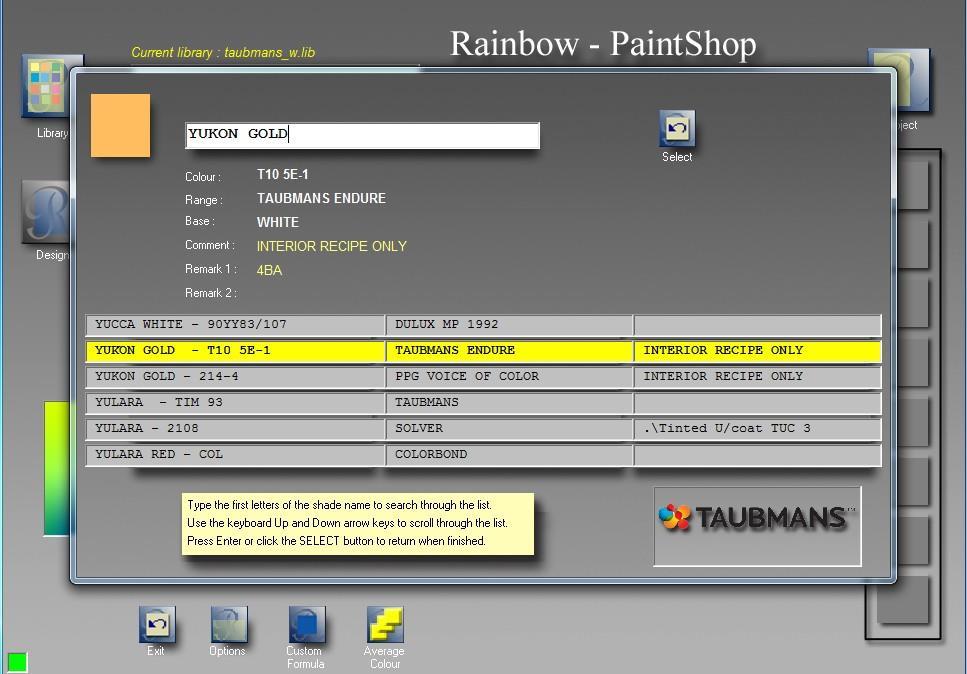Viewport: 967px width, 674px height.
Task: Click the DULUX MP 1992 cell
Action: (x=509, y=324)
